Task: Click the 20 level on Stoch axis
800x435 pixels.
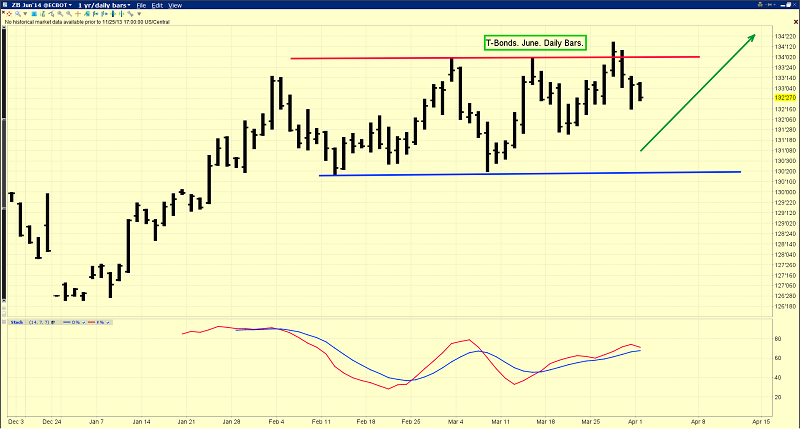Action: click(779, 397)
